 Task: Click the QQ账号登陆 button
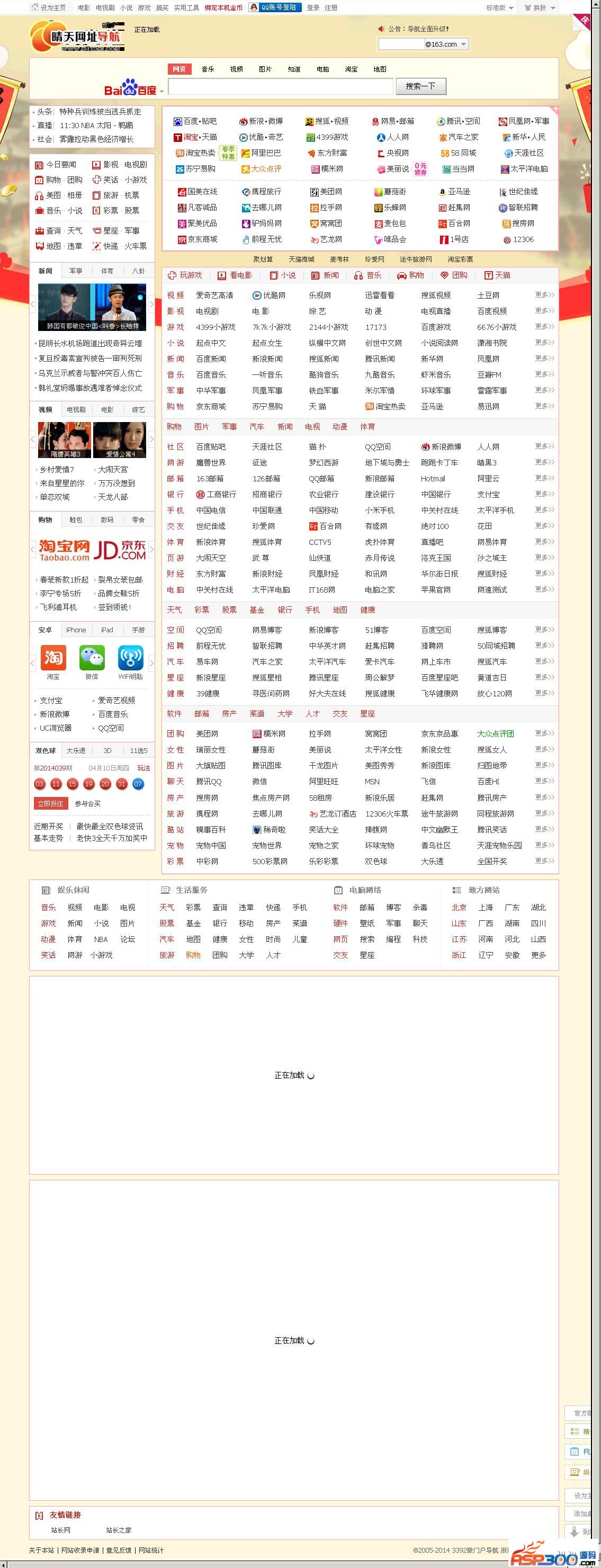pyautogui.click(x=275, y=7)
